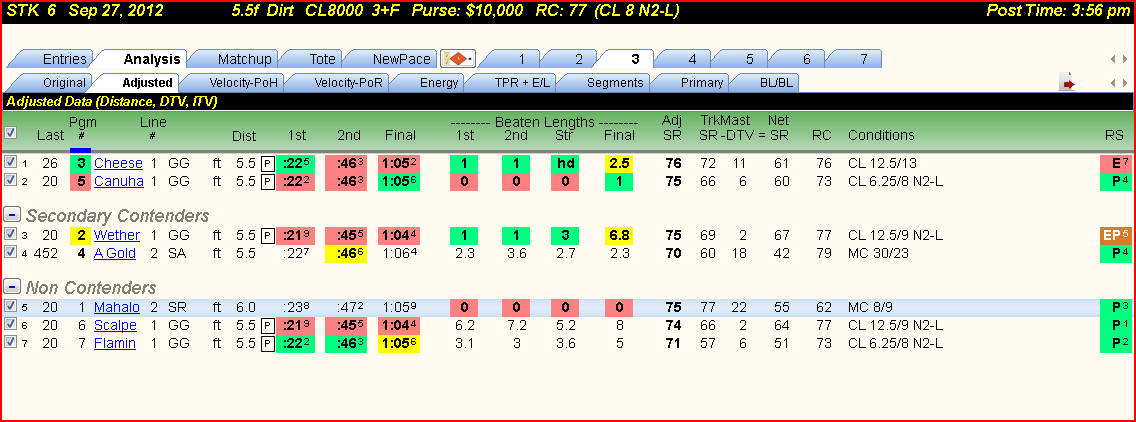Click the CL 12.5/13 conditions cell
Image resolution: width=1136 pixels, height=422 pixels.
pyautogui.click(x=882, y=163)
